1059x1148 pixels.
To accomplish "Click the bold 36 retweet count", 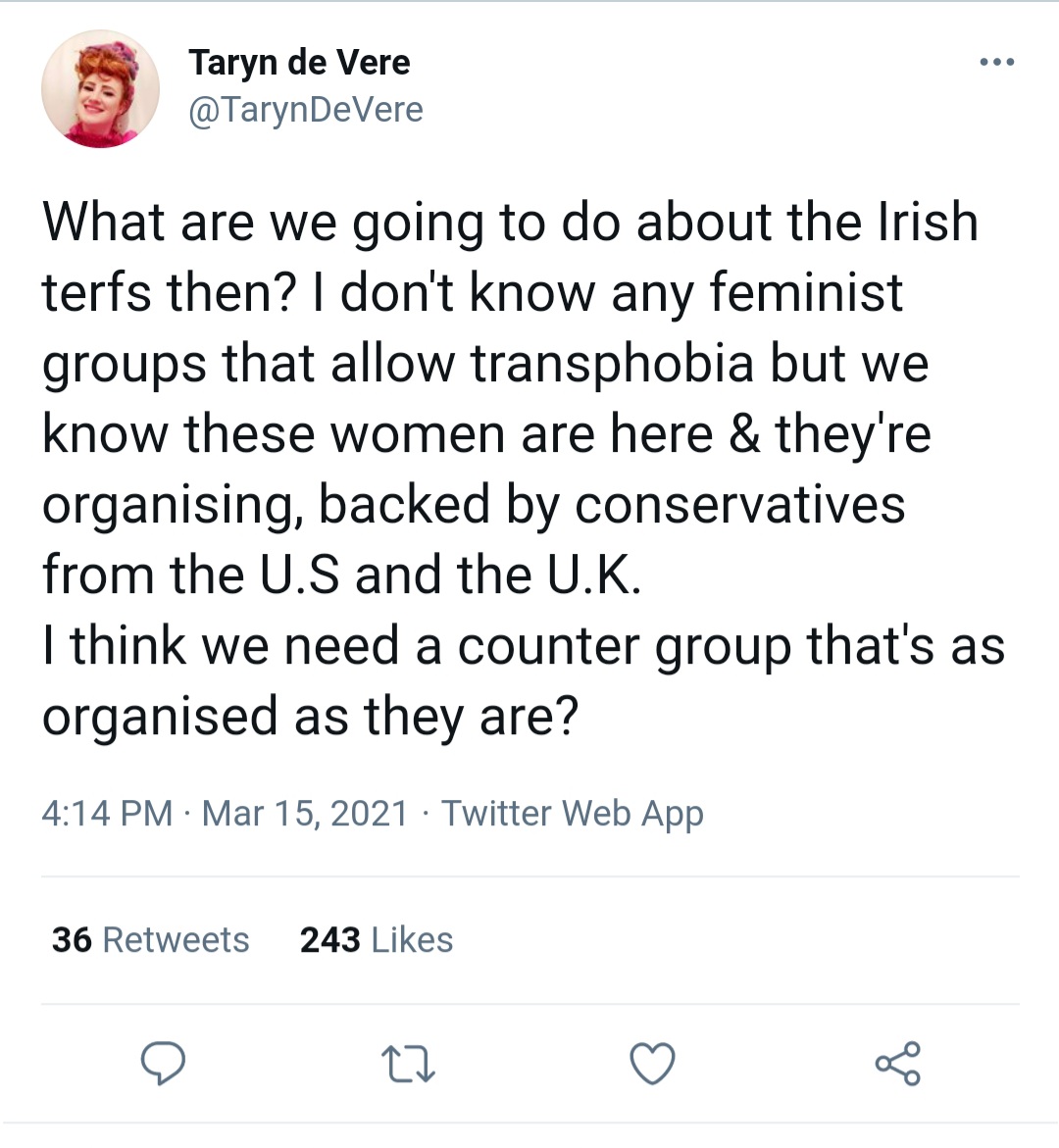I will point(72,939).
